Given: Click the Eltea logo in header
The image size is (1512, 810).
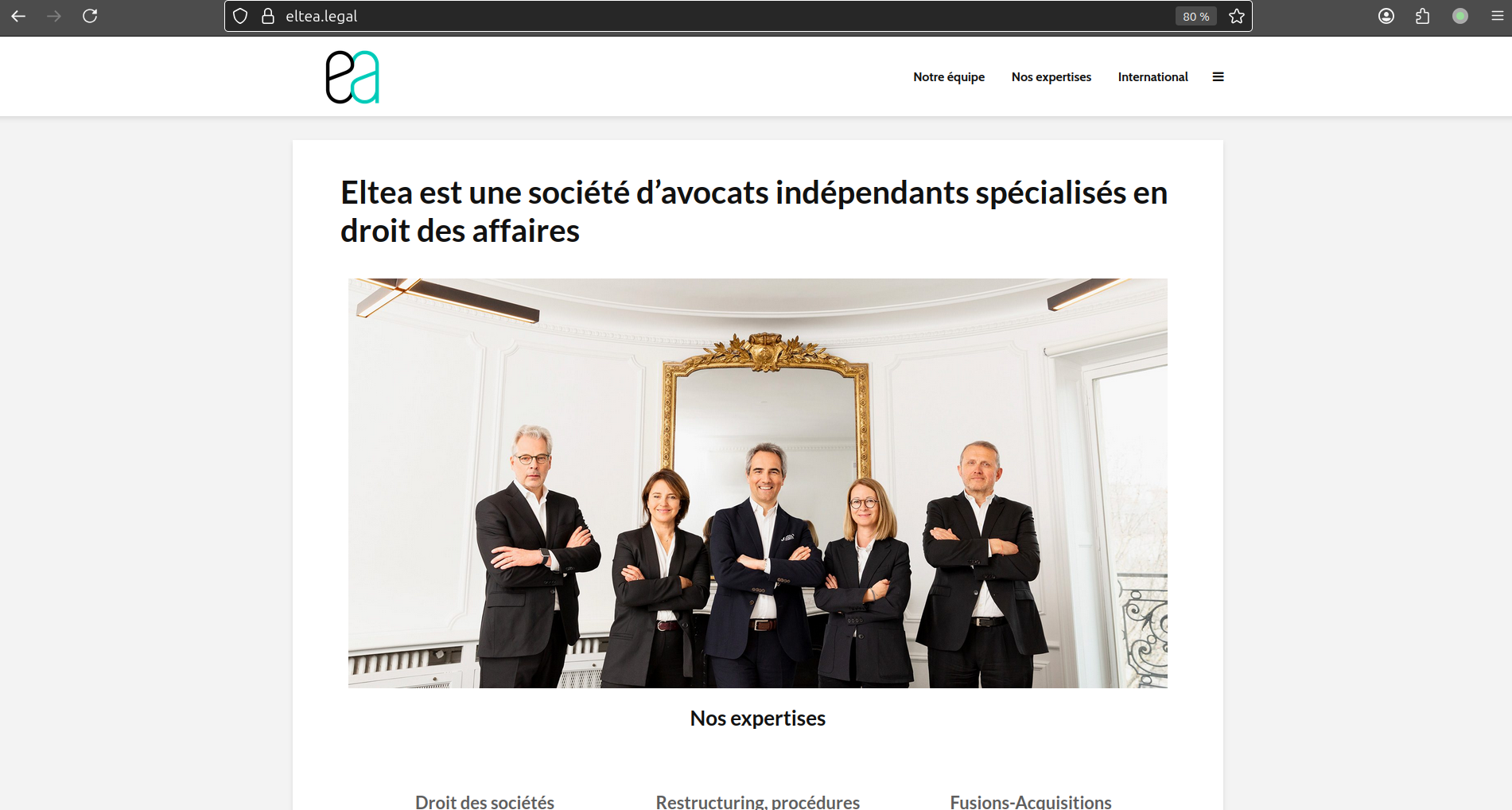Looking at the screenshot, I should pos(352,77).
